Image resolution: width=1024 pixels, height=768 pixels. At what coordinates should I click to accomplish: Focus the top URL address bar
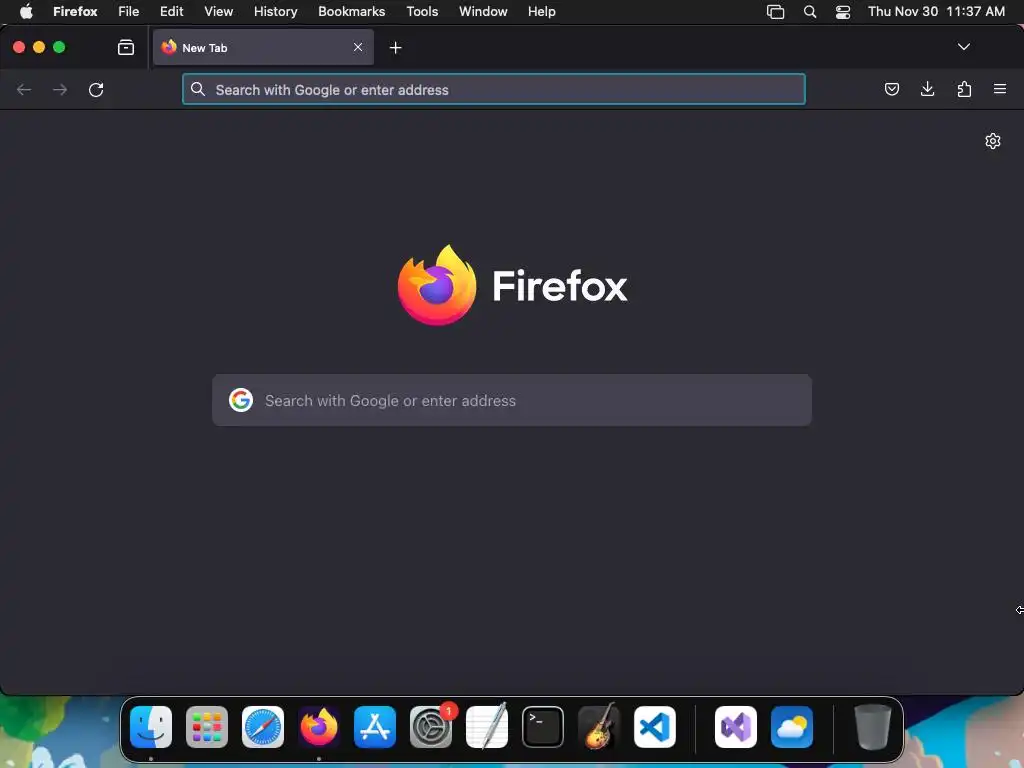494,89
